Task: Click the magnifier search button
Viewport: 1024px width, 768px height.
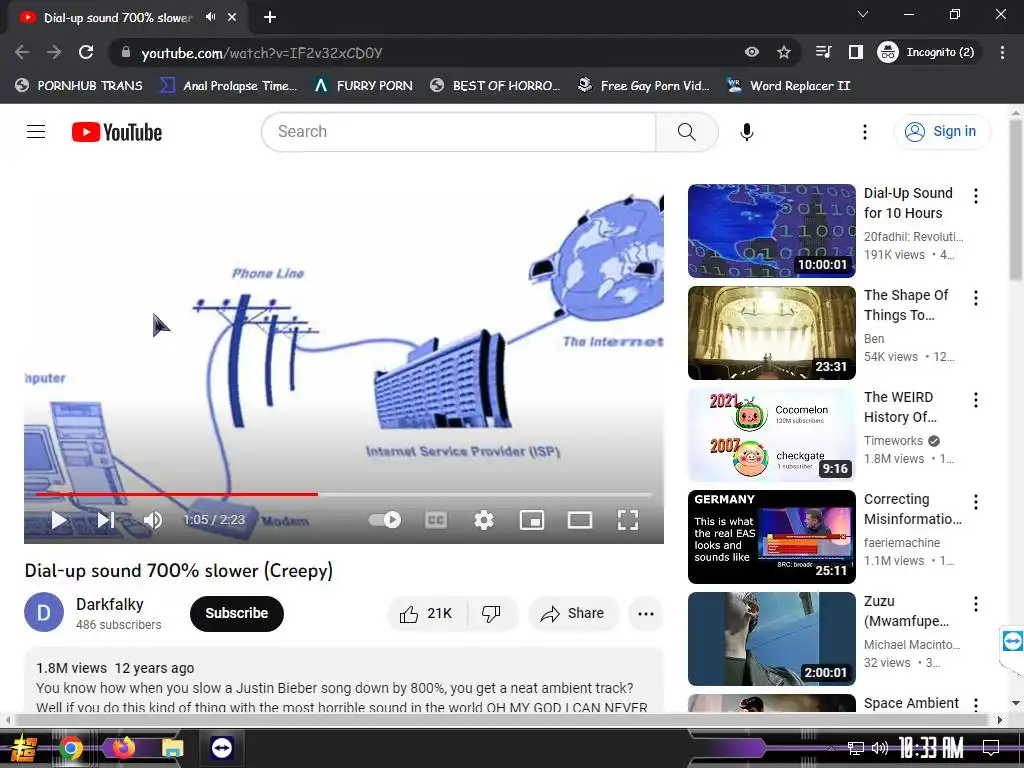Action: coord(686,131)
